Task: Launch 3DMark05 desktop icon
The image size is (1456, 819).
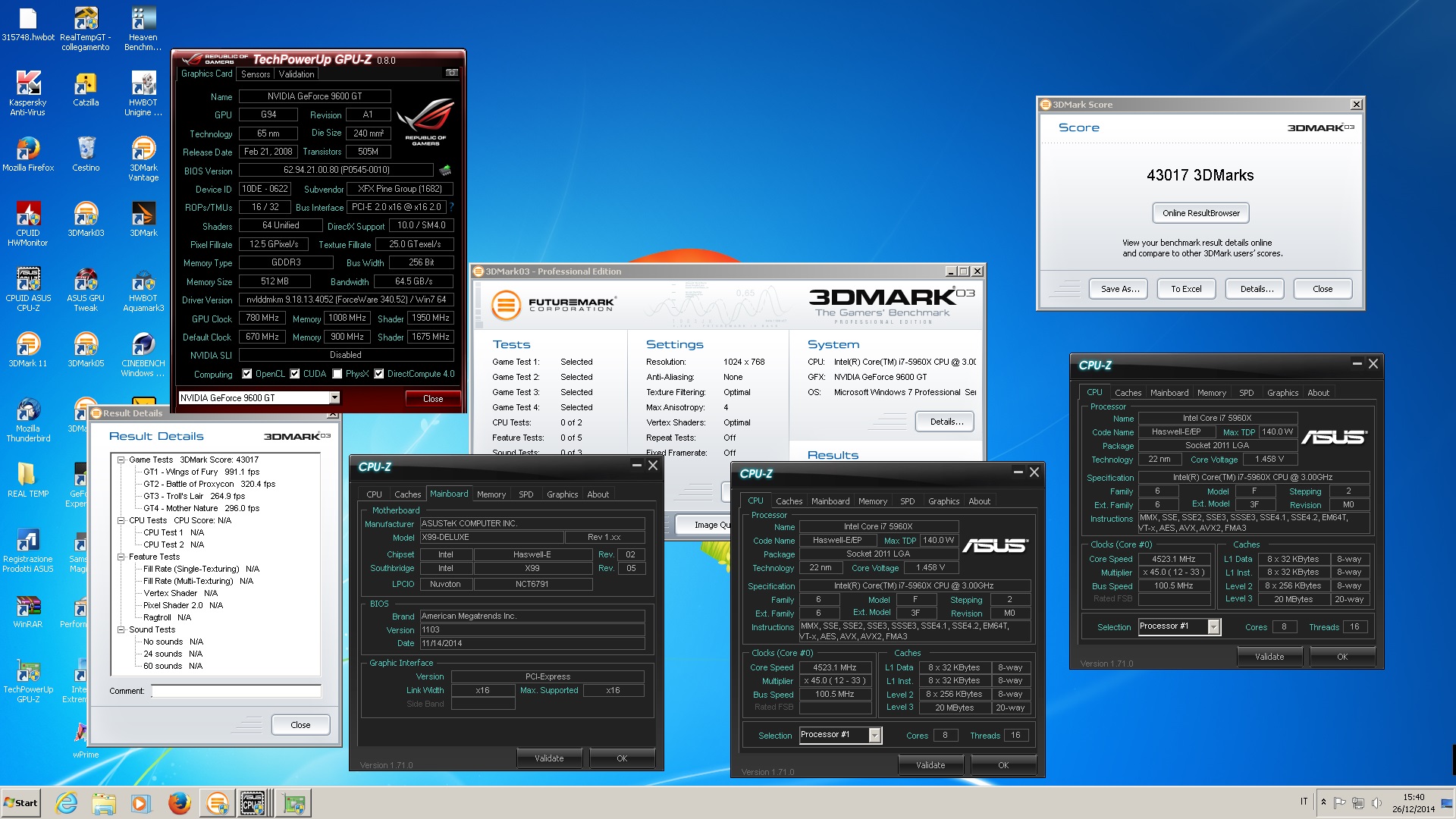Action: pos(86,350)
